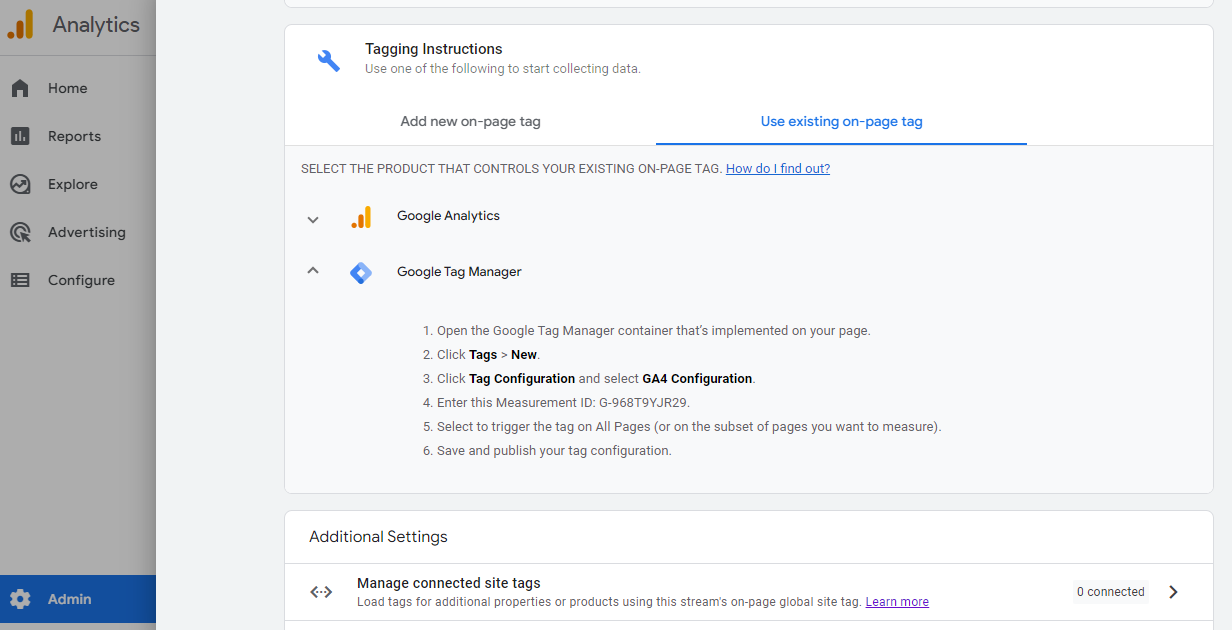Click the Advertising target icon

(20, 232)
